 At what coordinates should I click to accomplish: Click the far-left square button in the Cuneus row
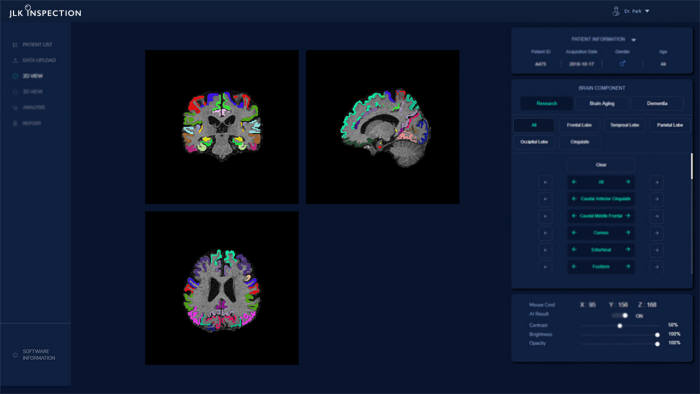[545, 233]
